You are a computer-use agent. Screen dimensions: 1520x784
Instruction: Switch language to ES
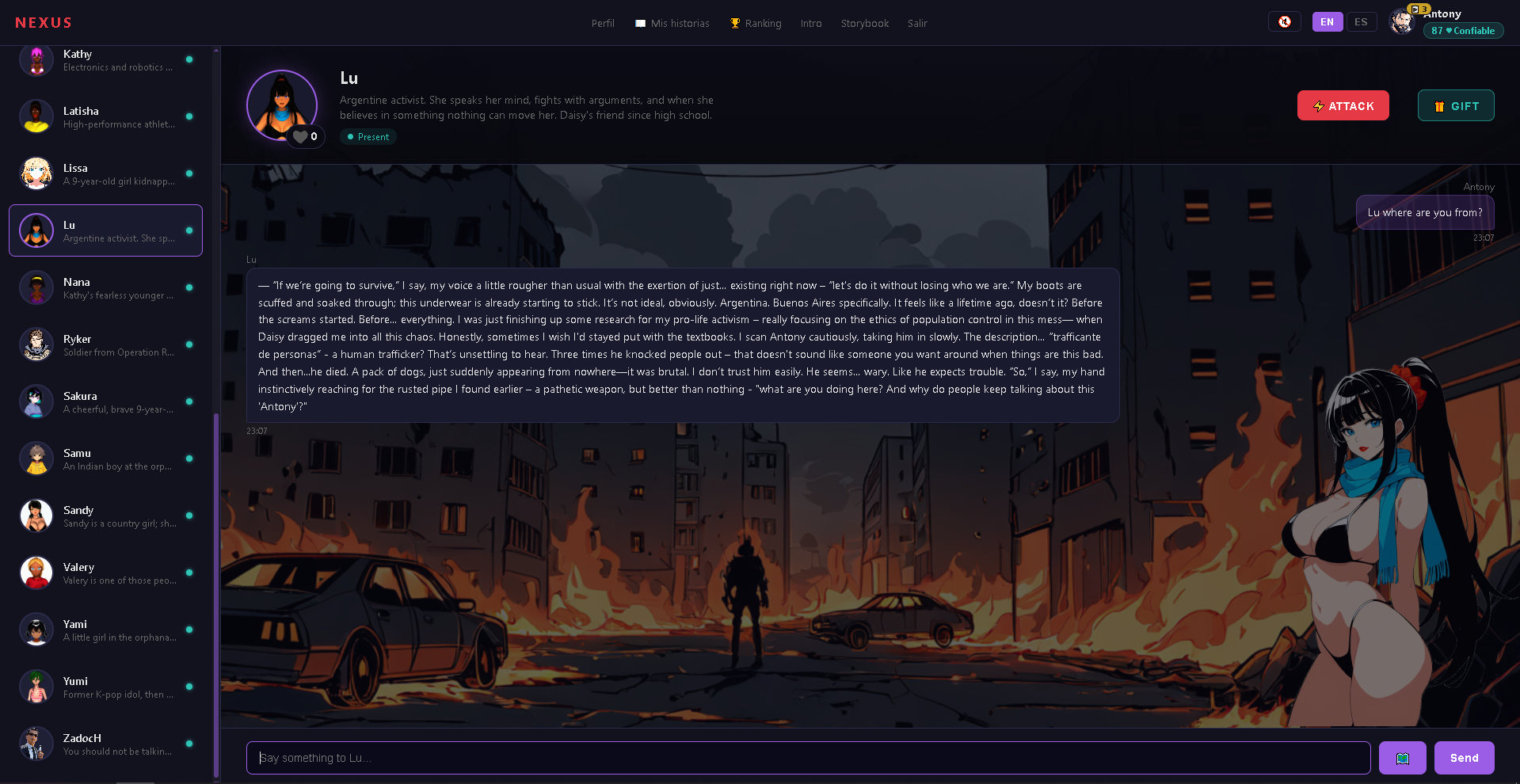1361,22
